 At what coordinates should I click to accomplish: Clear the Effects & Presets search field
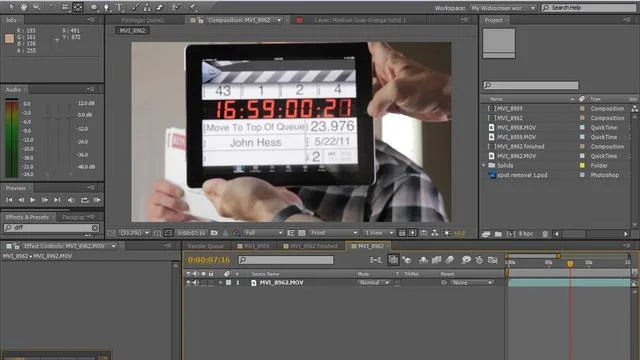coord(95,228)
